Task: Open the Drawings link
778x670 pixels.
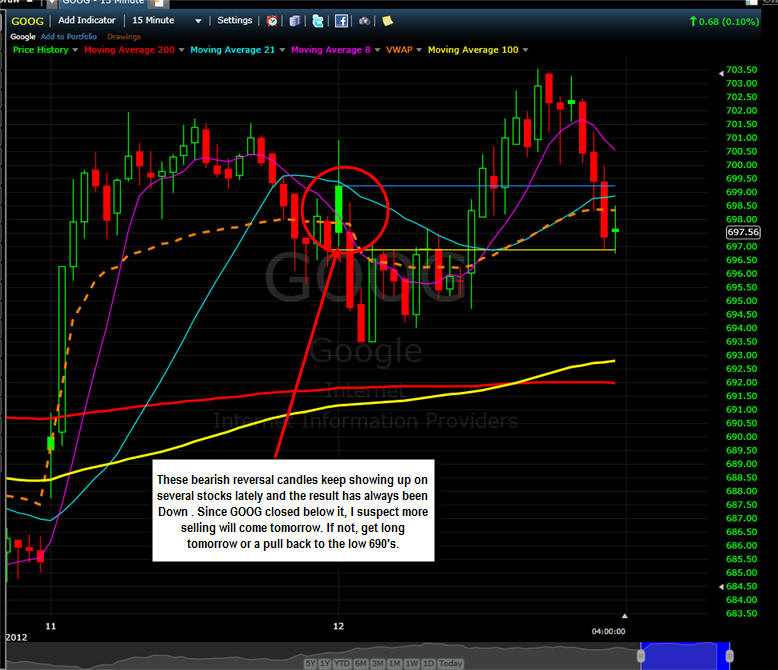Action: click(x=124, y=37)
